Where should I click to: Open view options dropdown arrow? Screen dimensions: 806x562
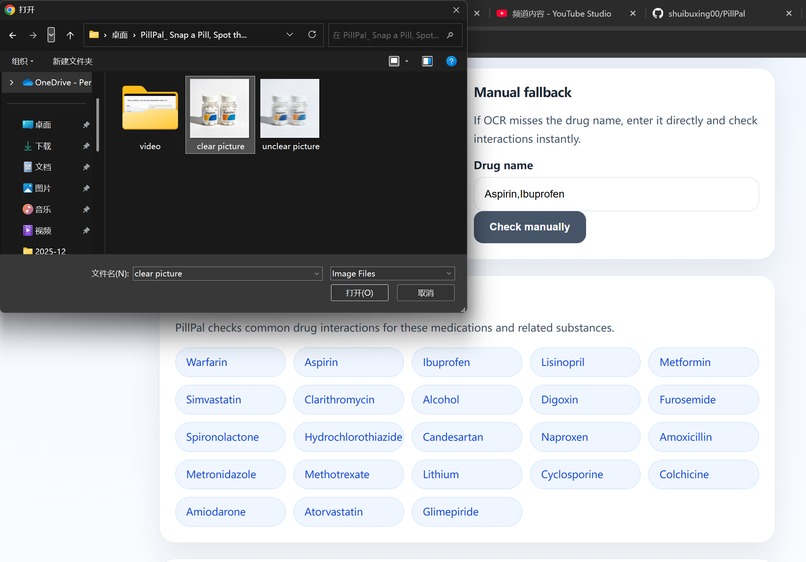[407, 61]
